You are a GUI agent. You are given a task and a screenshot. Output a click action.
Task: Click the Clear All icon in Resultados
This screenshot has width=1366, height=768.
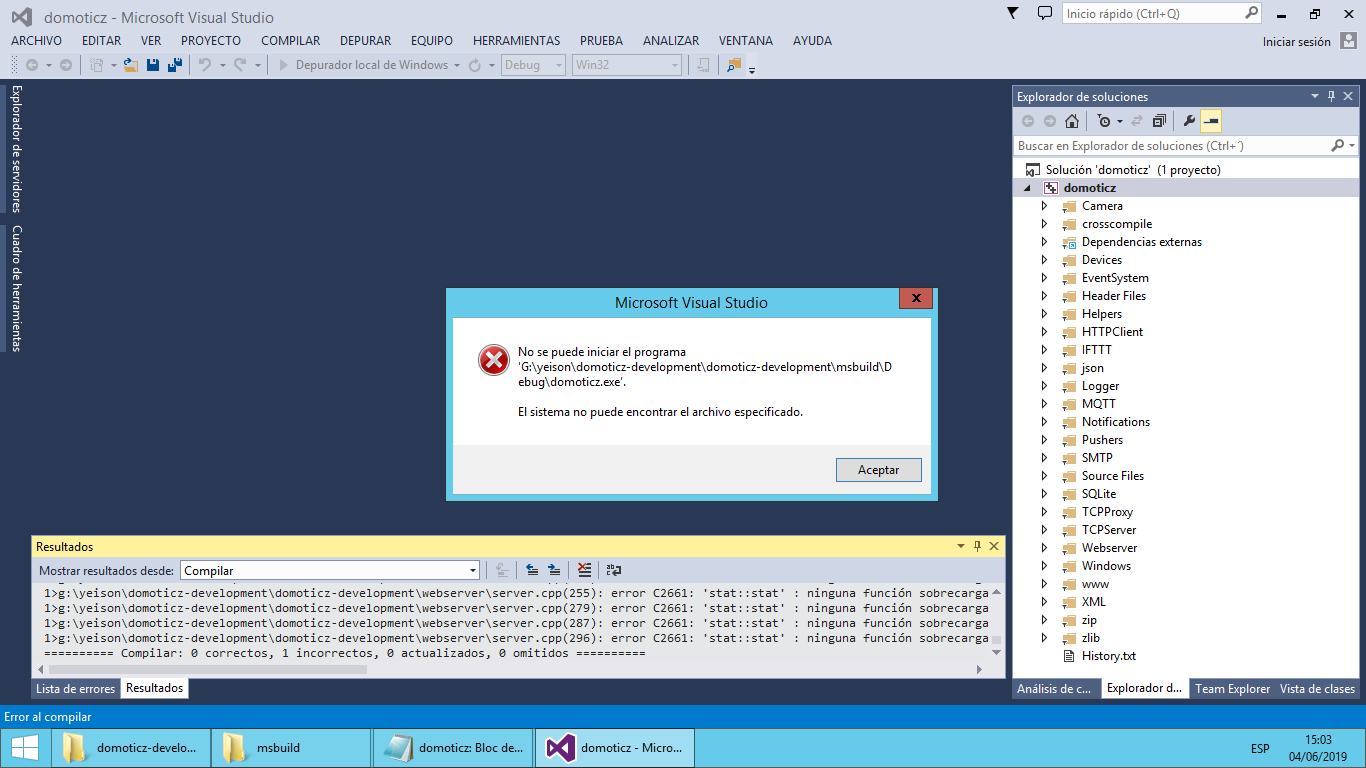click(x=585, y=570)
